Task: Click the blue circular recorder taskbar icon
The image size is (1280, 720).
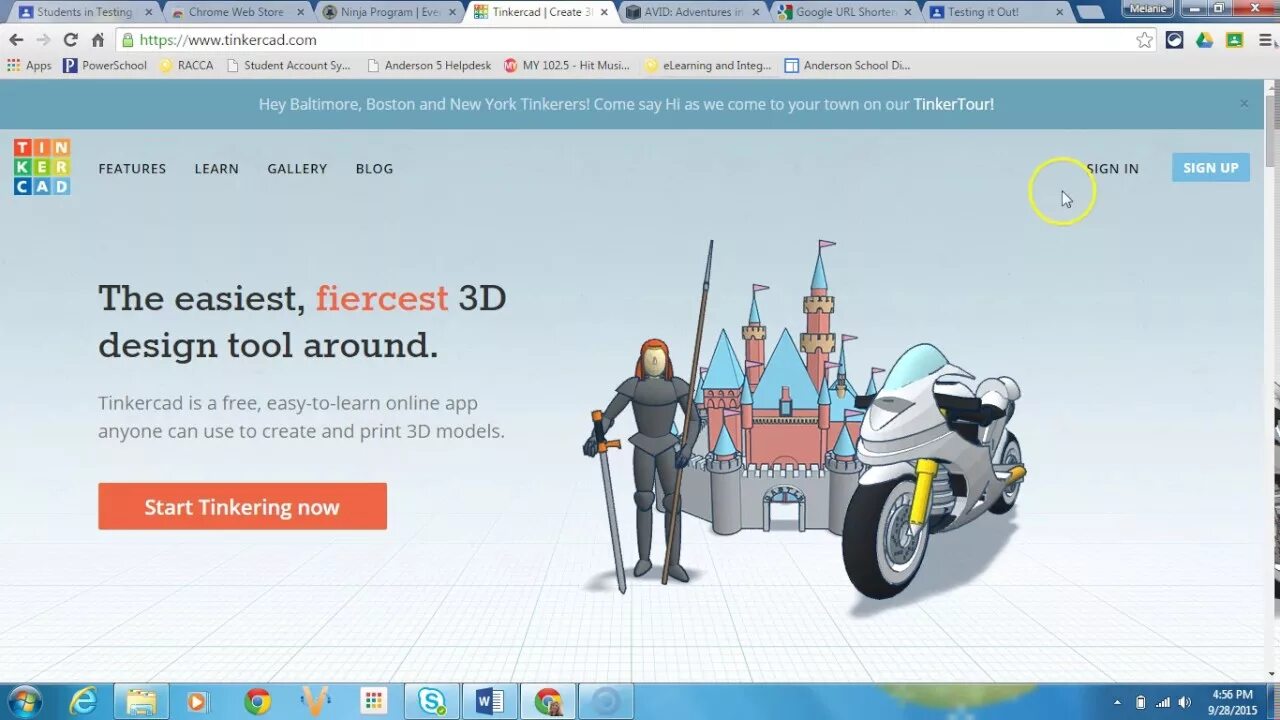Action: (x=606, y=701)
